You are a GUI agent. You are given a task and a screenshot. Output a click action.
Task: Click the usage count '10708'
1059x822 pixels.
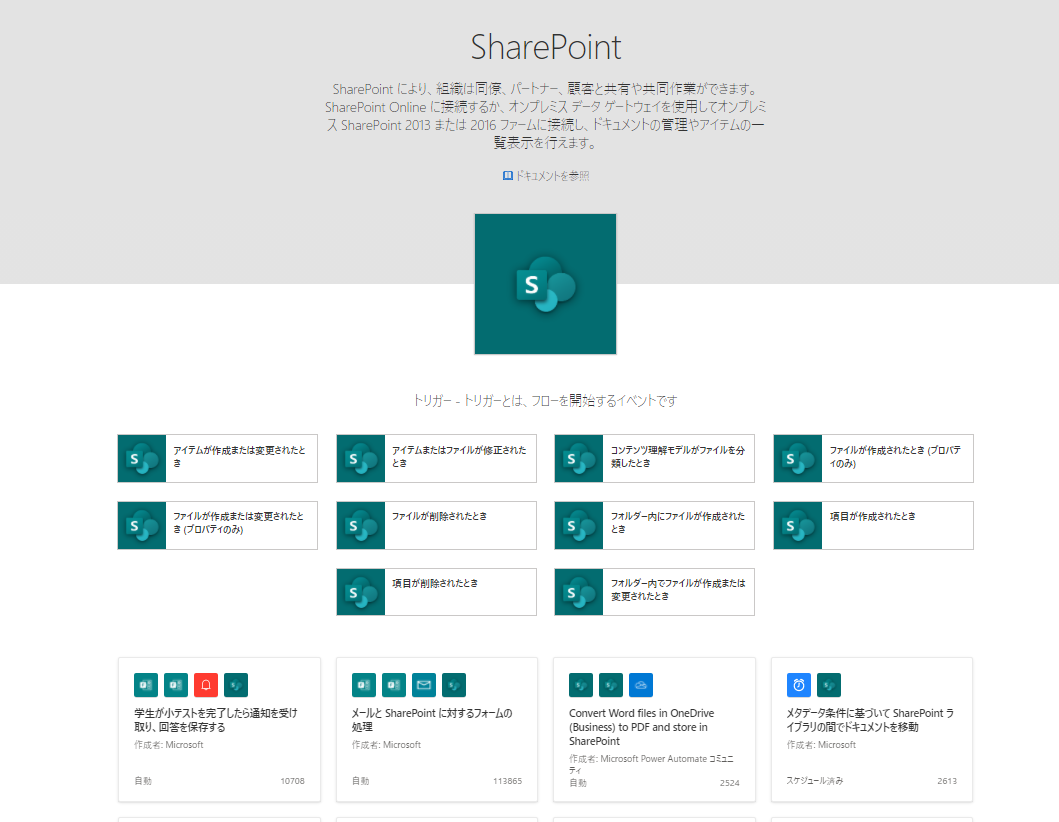click(x=292, y=781)
